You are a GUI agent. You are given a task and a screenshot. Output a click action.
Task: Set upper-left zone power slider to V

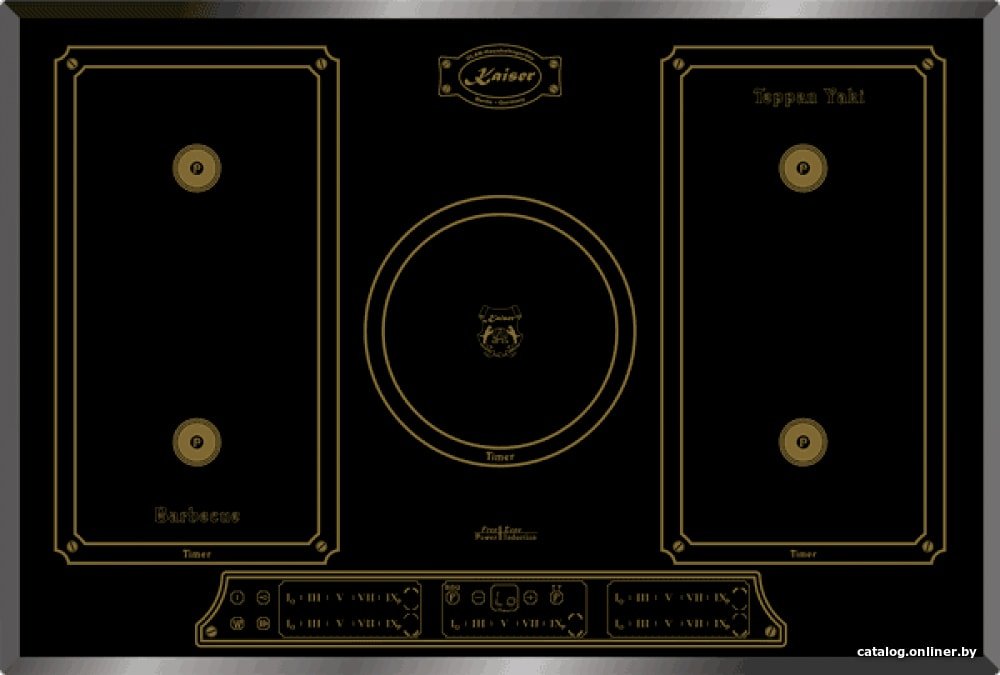339,598
